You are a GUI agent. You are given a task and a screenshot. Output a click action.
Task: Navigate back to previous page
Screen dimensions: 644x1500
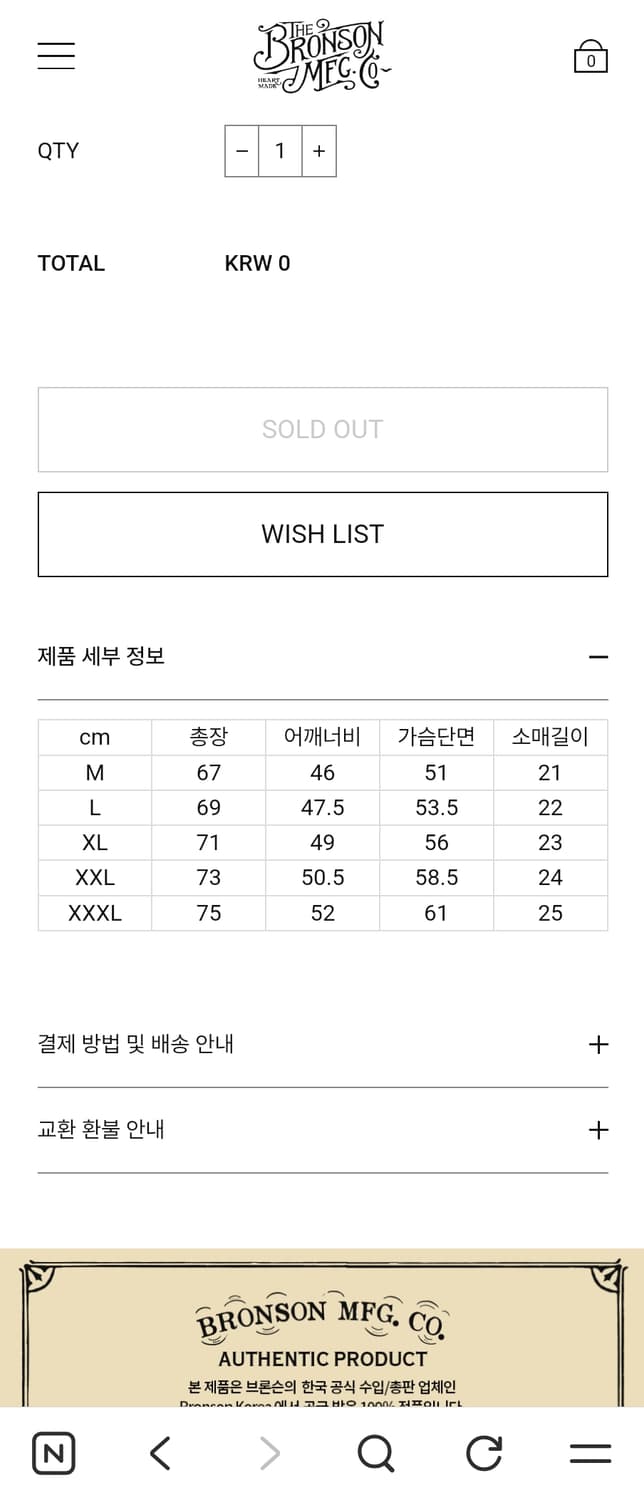[160, 1453]
